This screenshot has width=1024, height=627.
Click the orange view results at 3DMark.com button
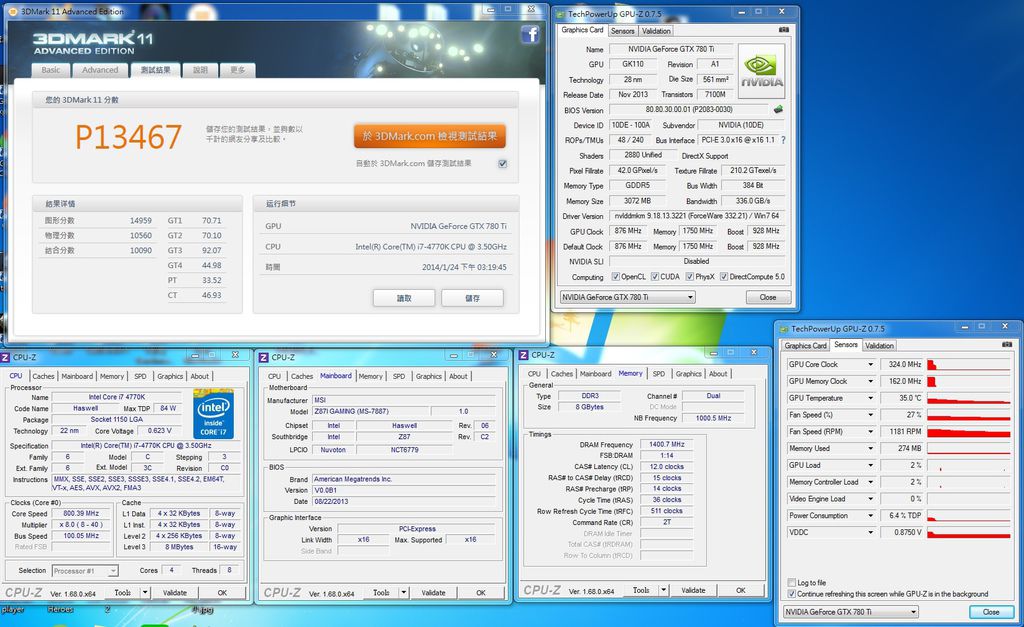430,137
